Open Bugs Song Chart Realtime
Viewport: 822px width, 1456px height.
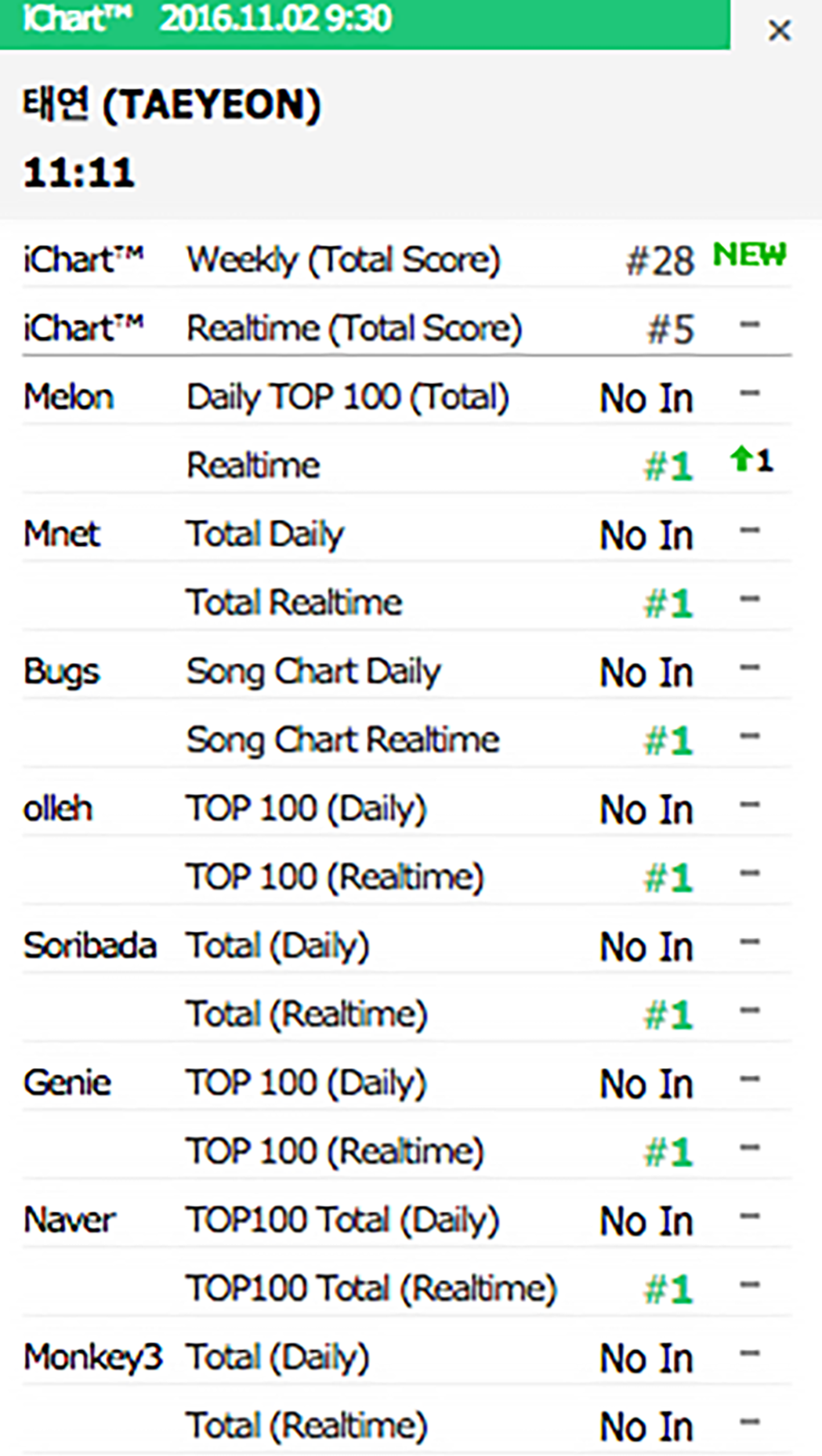(x=342, y=740)
